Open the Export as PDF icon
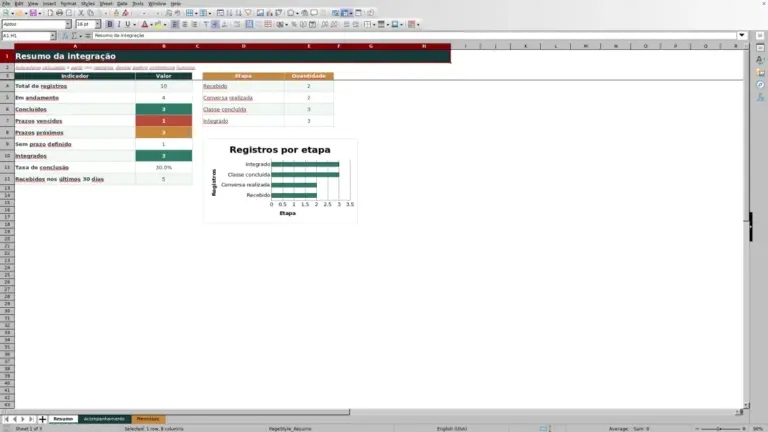This screenshot has width=768, height=432. [50, 13]
